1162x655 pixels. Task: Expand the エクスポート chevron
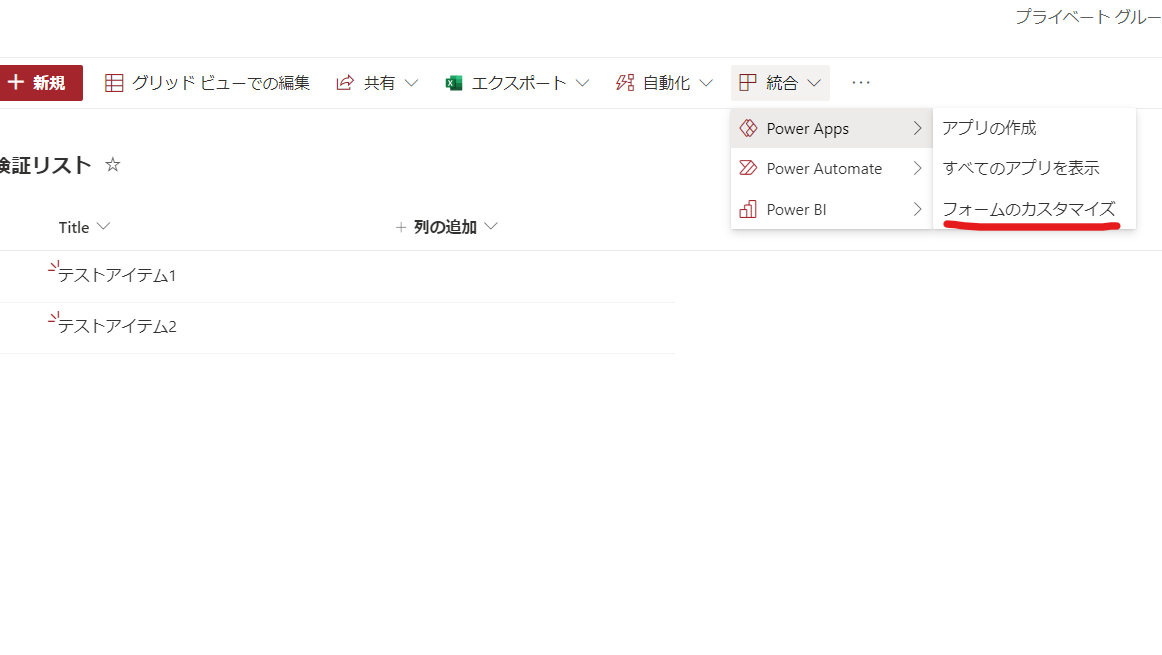(x=582, y=83)
